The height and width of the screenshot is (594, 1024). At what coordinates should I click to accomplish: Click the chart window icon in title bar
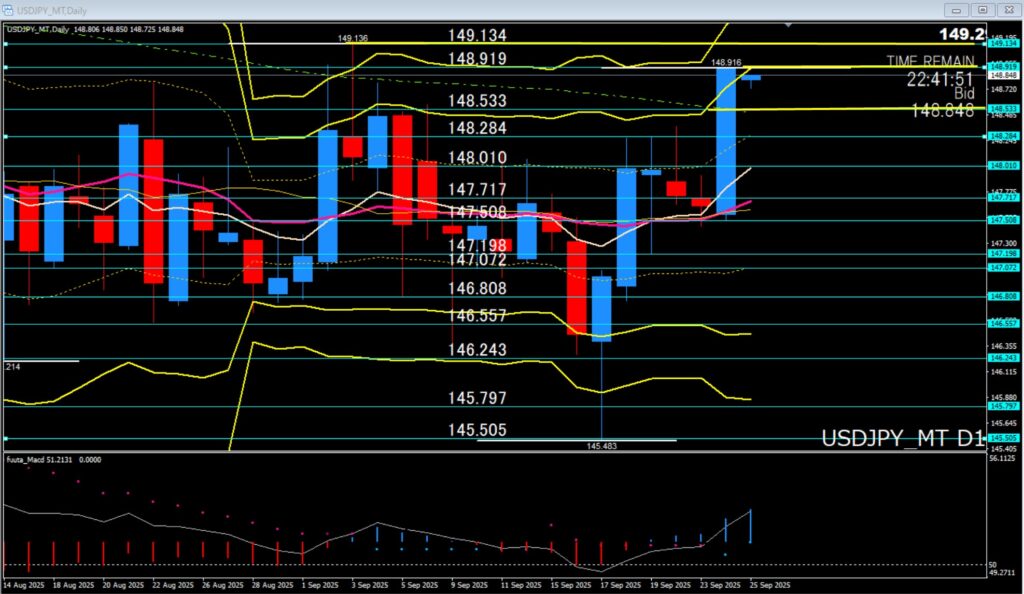9,9
